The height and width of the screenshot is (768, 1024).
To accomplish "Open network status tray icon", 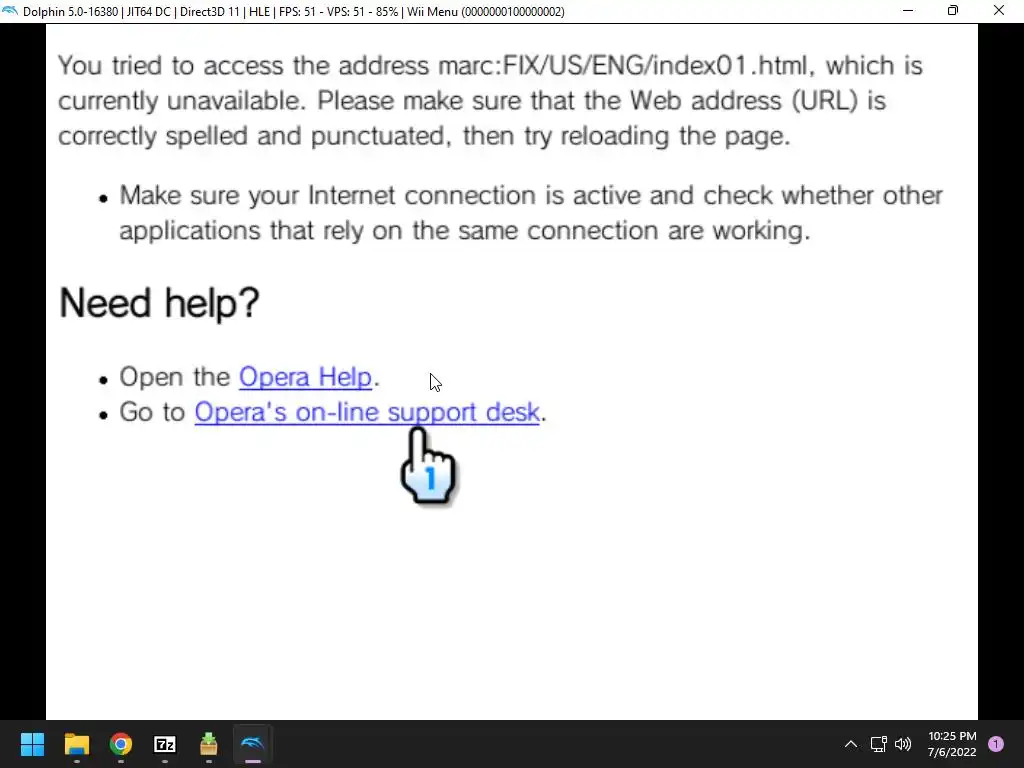I will pyautogui.click(x=878, y=744).
